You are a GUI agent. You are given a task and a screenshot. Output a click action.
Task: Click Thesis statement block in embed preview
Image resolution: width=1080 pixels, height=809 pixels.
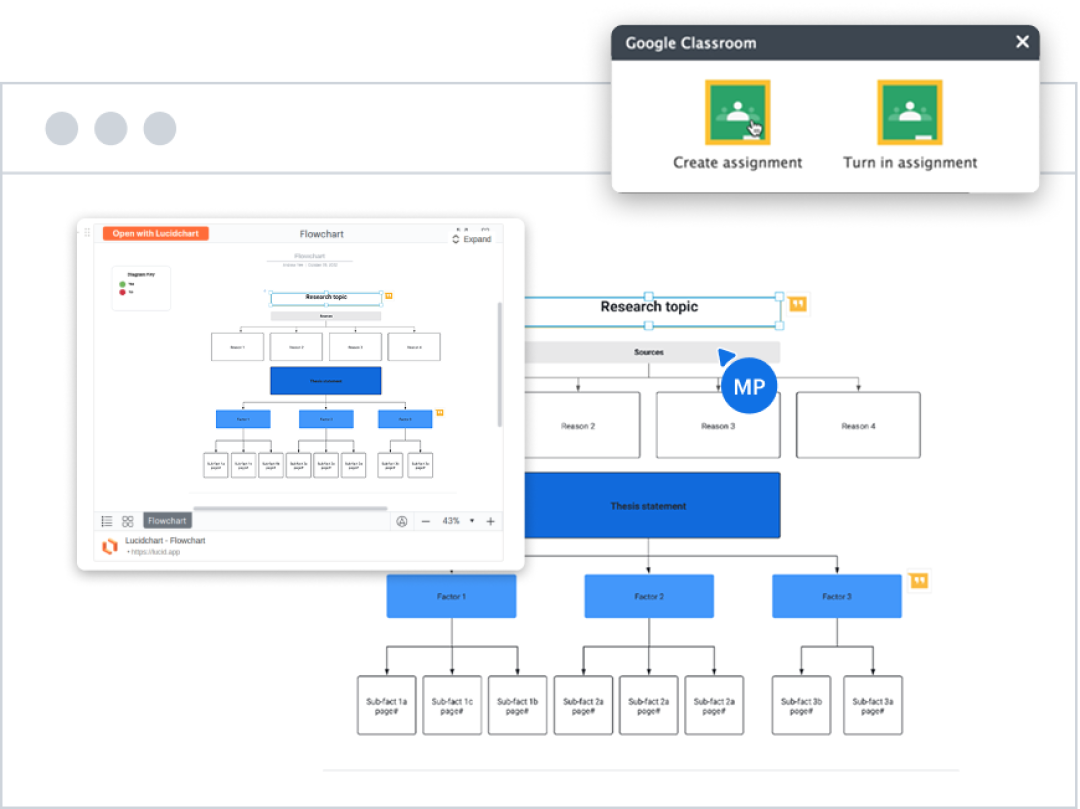click(326, 381)
